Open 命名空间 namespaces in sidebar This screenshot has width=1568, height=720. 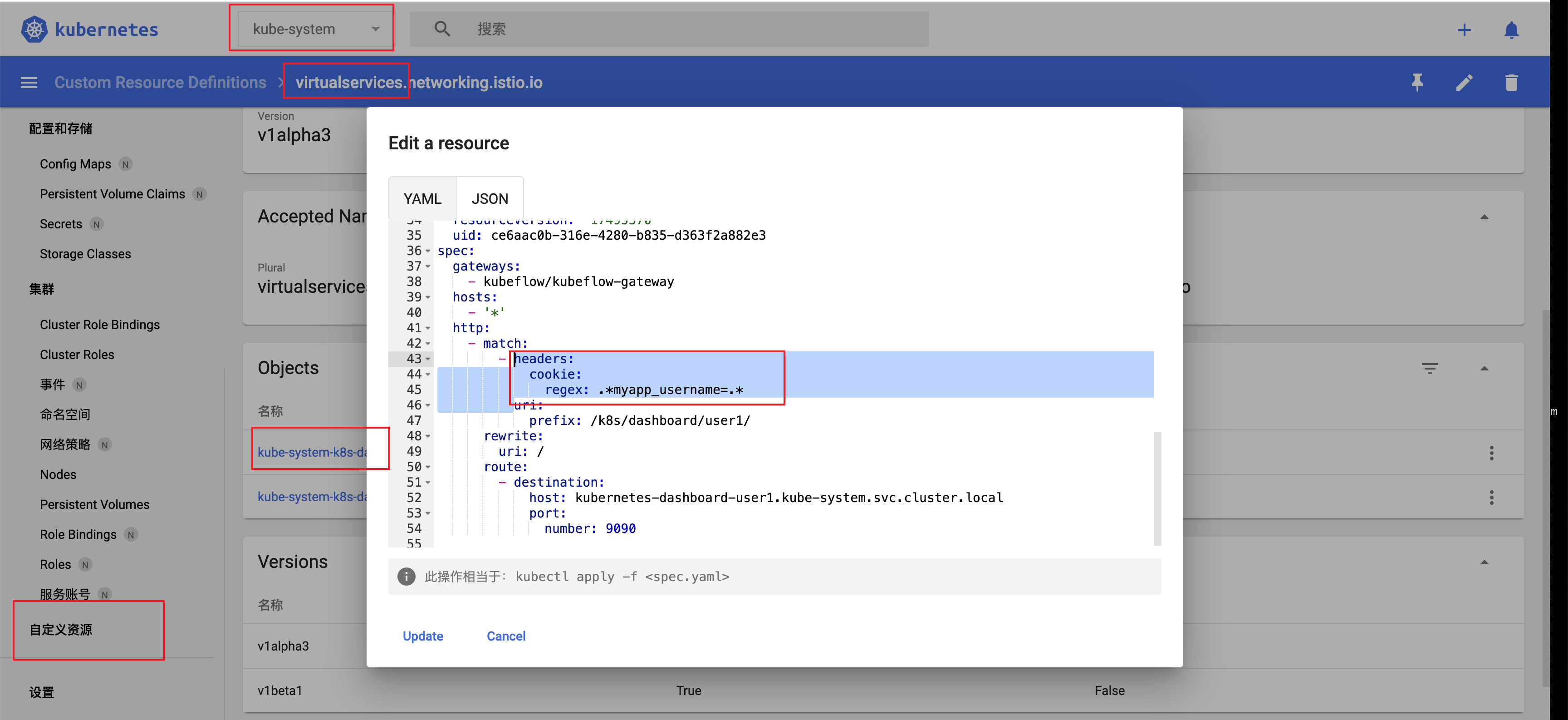point(65,414)
